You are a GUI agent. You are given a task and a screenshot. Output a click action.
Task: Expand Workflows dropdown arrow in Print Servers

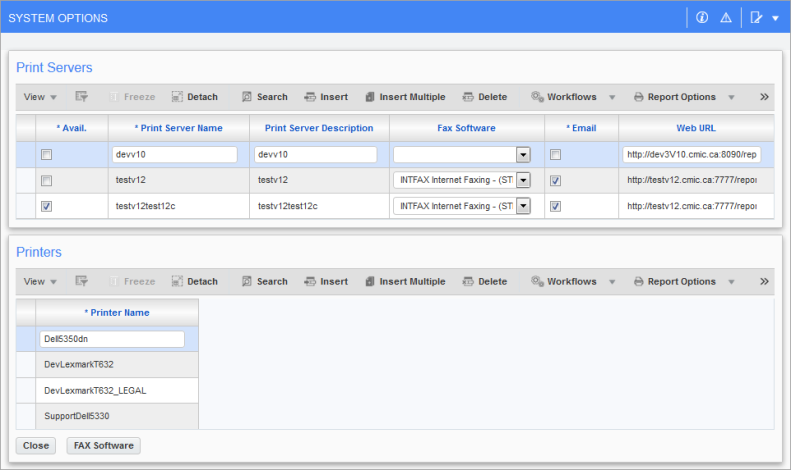point(612,97)
